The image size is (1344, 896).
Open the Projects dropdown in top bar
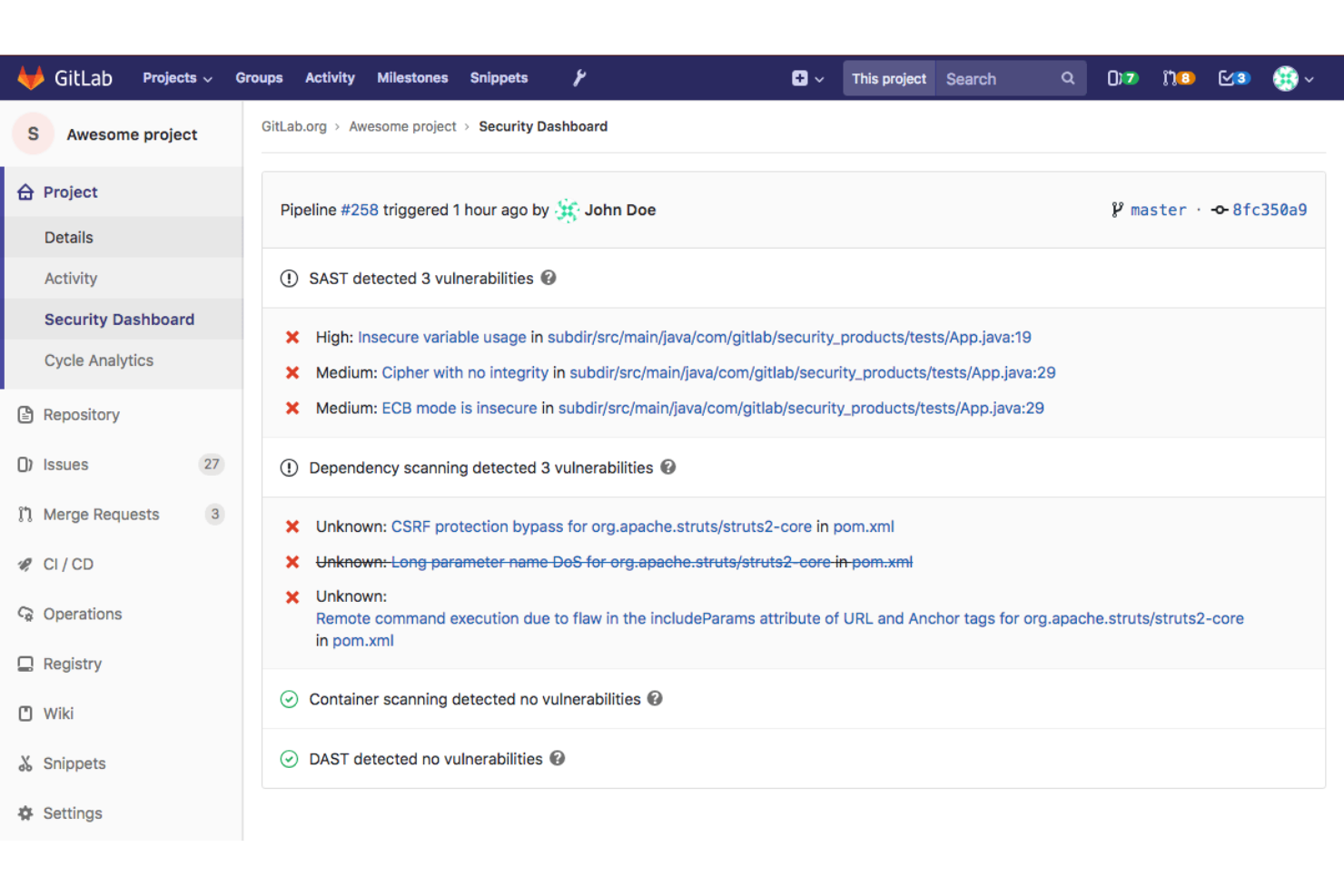177,78
